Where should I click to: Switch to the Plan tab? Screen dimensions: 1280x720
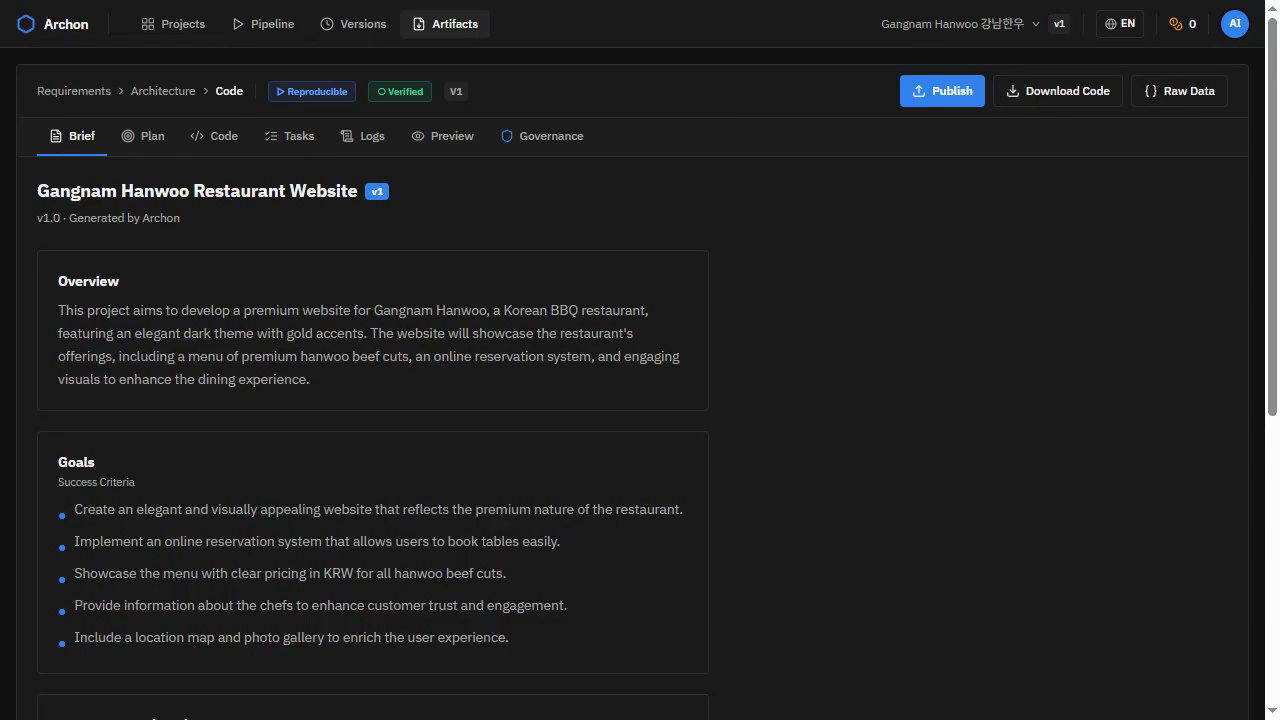[x=143, y=136]
